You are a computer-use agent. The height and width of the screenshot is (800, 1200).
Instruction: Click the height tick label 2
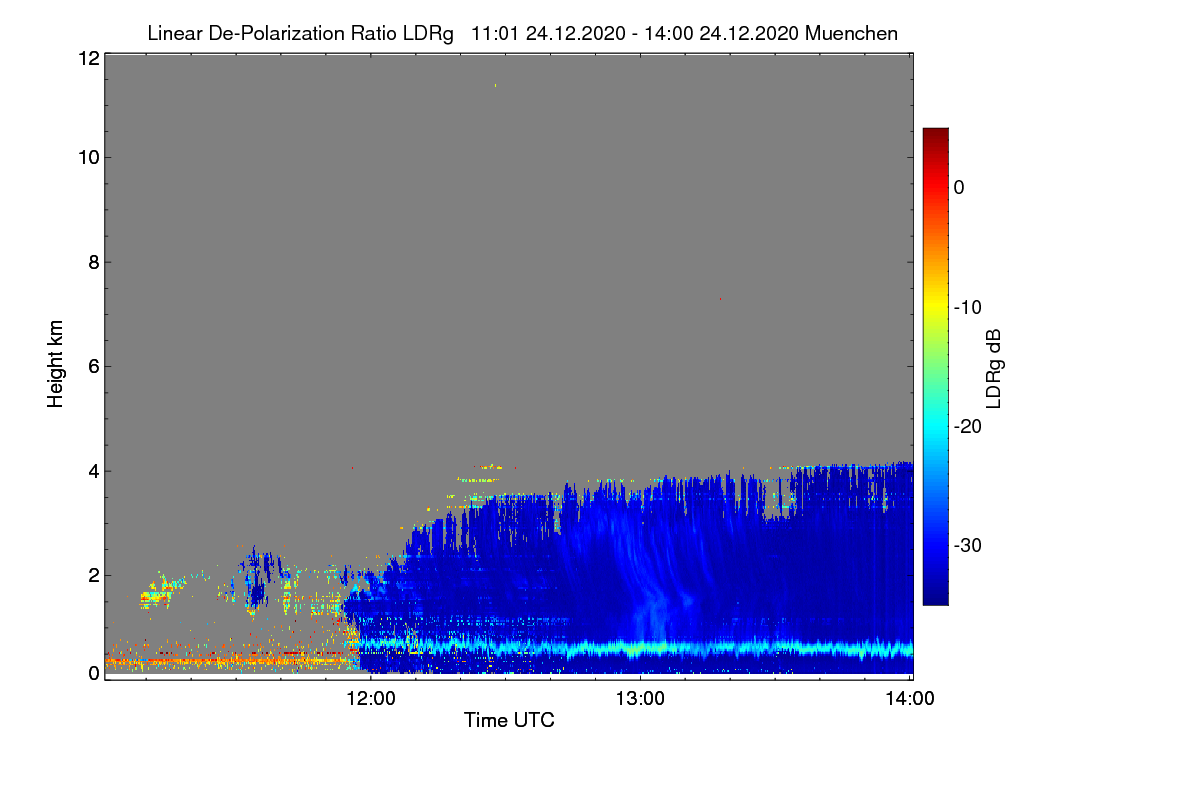[93, 575]
